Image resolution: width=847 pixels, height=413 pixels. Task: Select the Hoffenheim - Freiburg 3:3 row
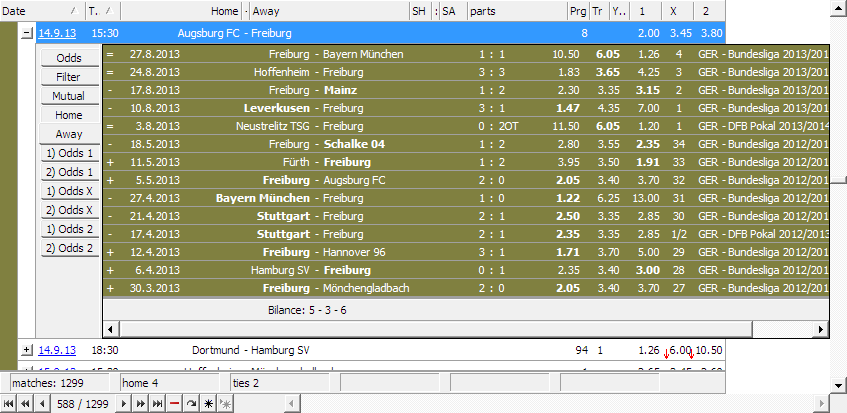[466, 72]
